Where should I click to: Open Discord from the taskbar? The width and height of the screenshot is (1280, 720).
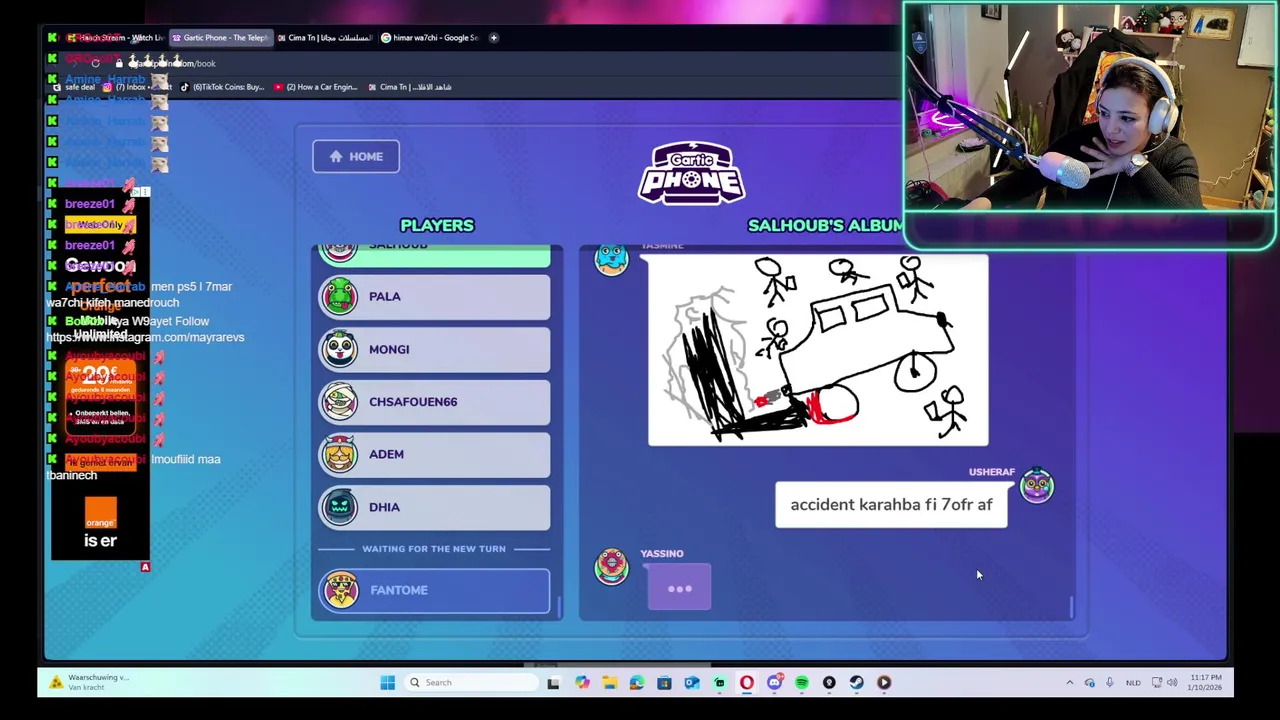pos(774,683)
